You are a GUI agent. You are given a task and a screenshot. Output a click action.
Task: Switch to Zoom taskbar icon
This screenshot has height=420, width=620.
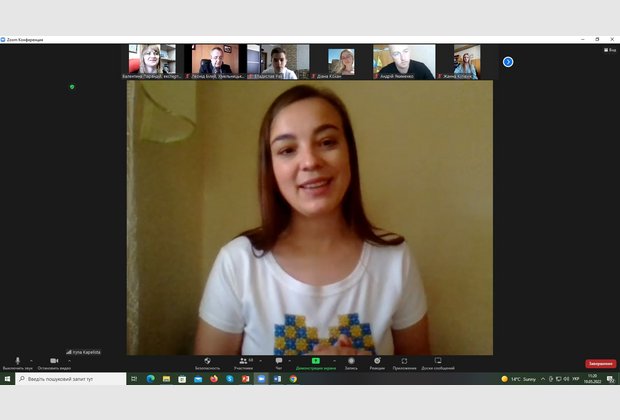point(261,379)
